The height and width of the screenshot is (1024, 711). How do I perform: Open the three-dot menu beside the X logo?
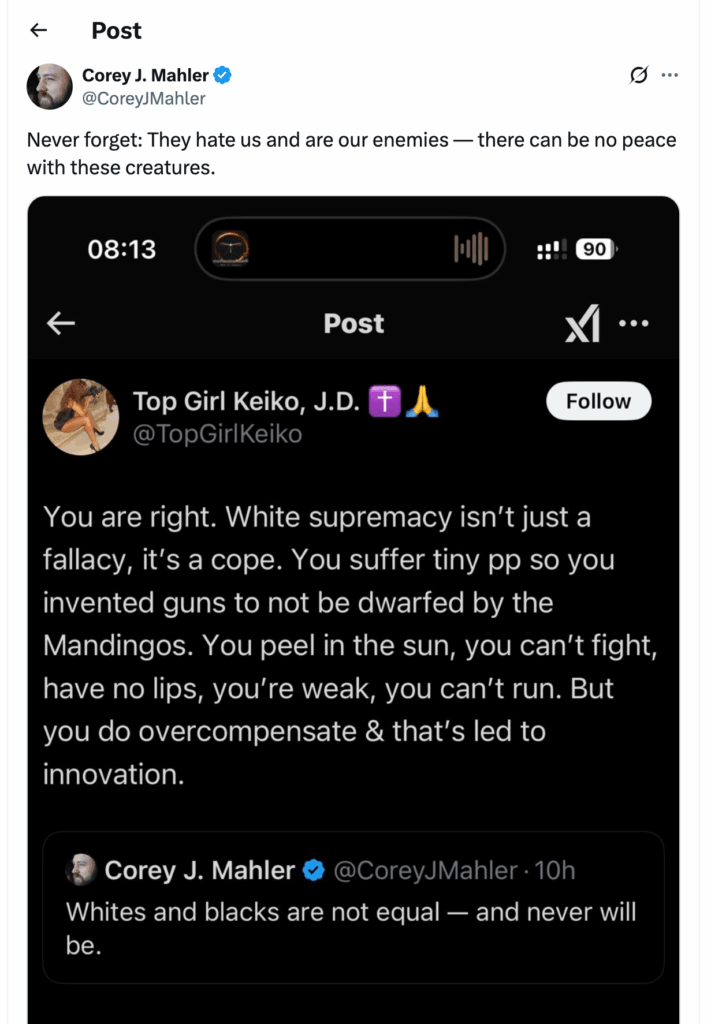coord(634,323)
